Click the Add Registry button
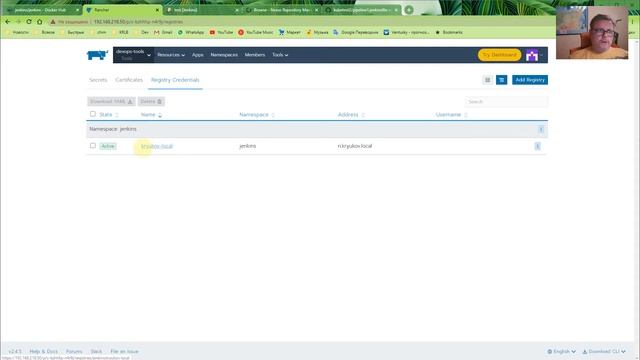The image size is (640, 360). coord(530,80)
